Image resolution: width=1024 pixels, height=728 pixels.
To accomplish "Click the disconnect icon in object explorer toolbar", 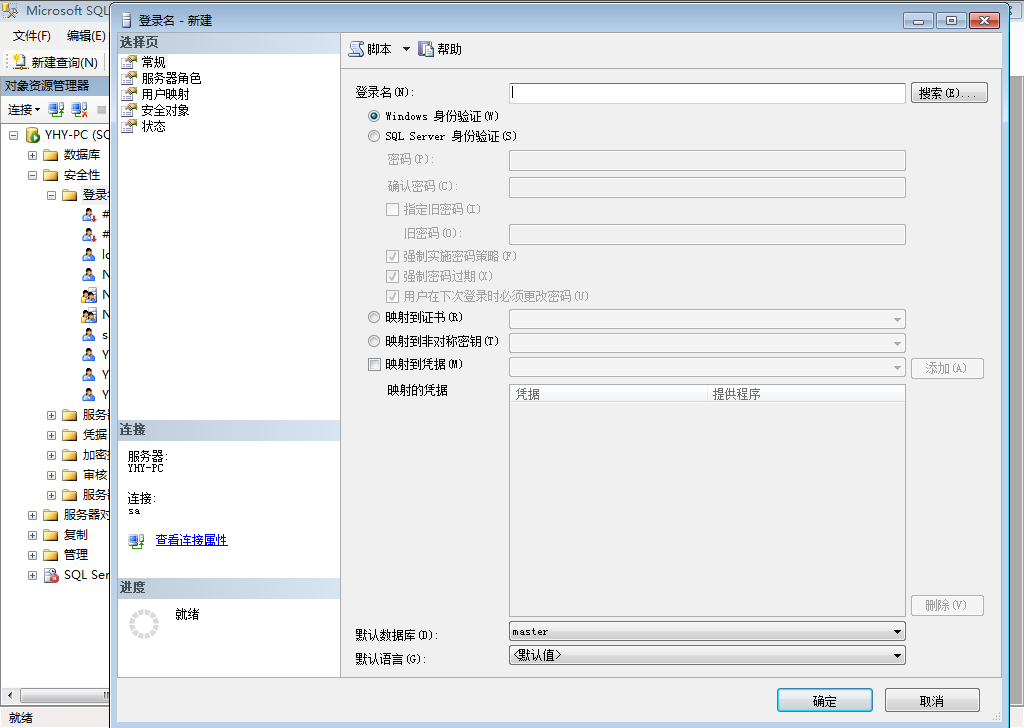I will [79, 110].
